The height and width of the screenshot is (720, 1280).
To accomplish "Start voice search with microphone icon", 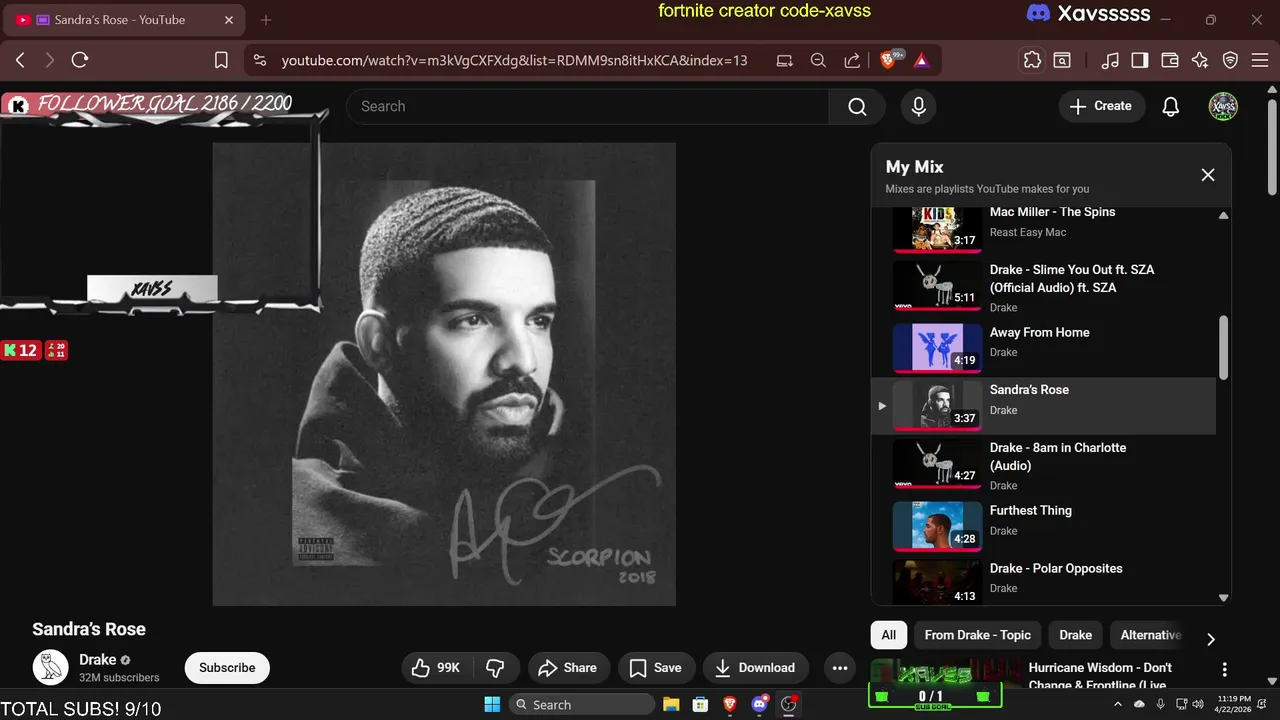I will tap(918, 106).
